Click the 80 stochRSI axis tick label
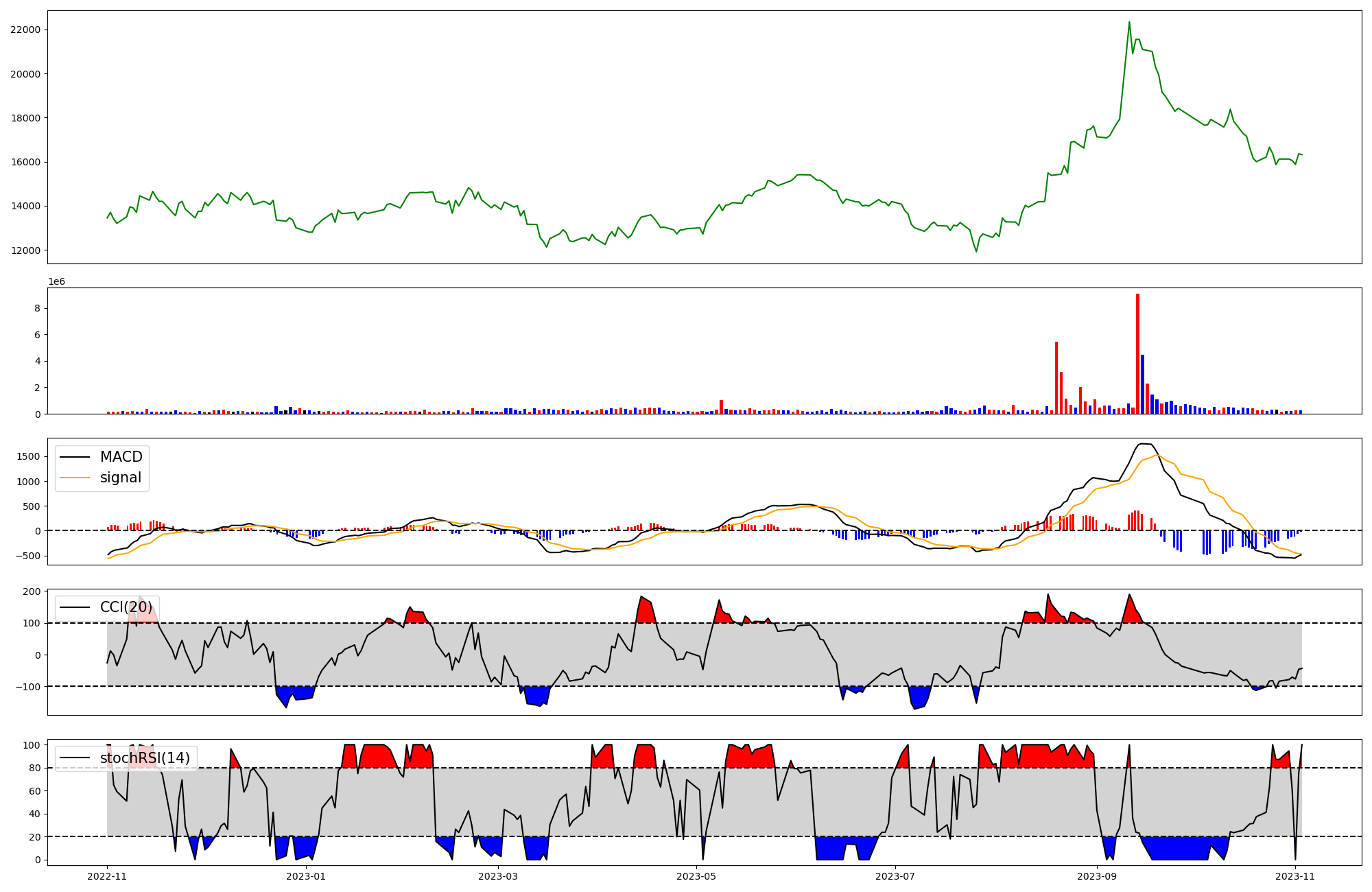 pos(35,768)
